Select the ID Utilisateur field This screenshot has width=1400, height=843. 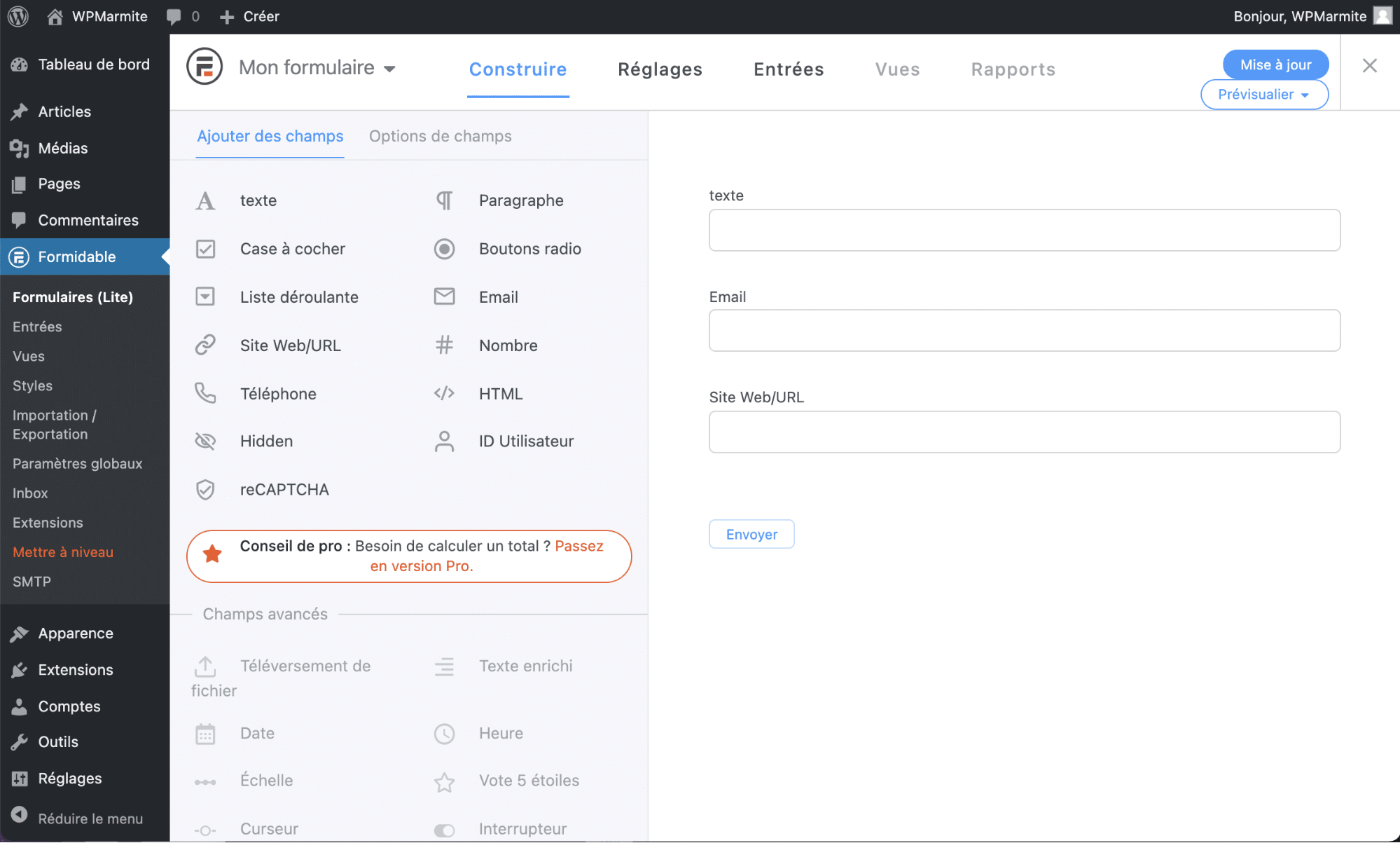tap(526, 441)
